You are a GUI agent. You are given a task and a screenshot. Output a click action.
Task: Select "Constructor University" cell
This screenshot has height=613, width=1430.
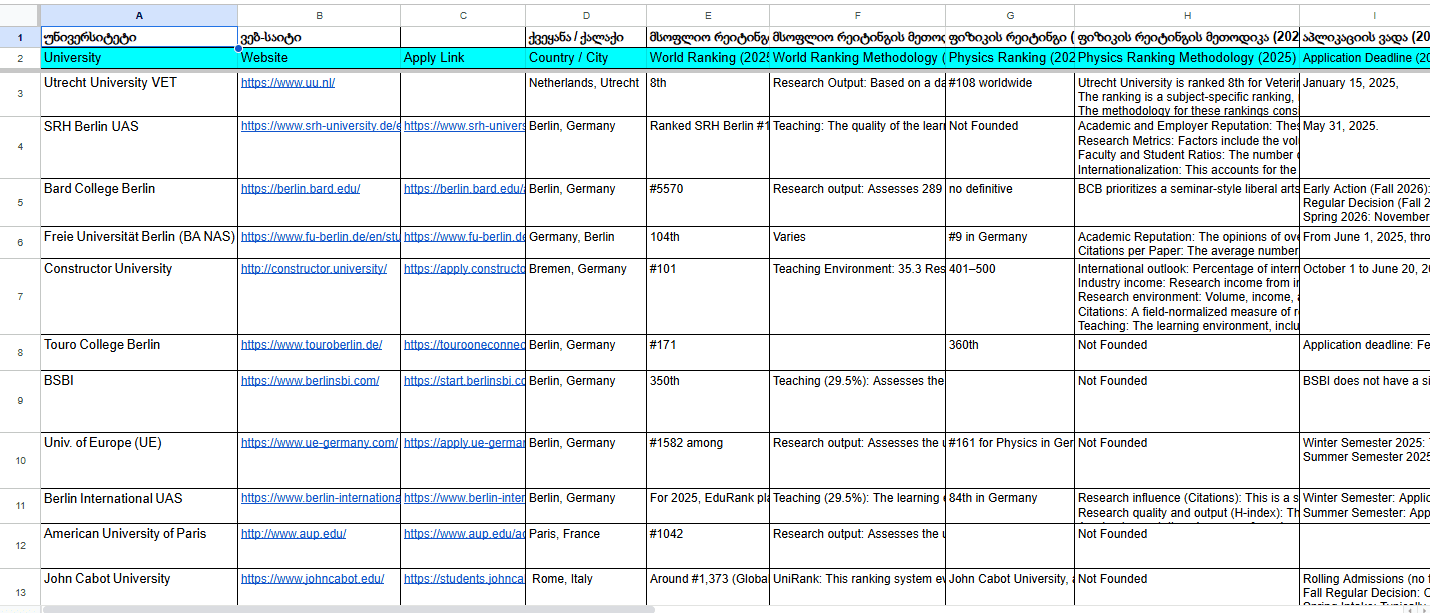tap(138, 297)
